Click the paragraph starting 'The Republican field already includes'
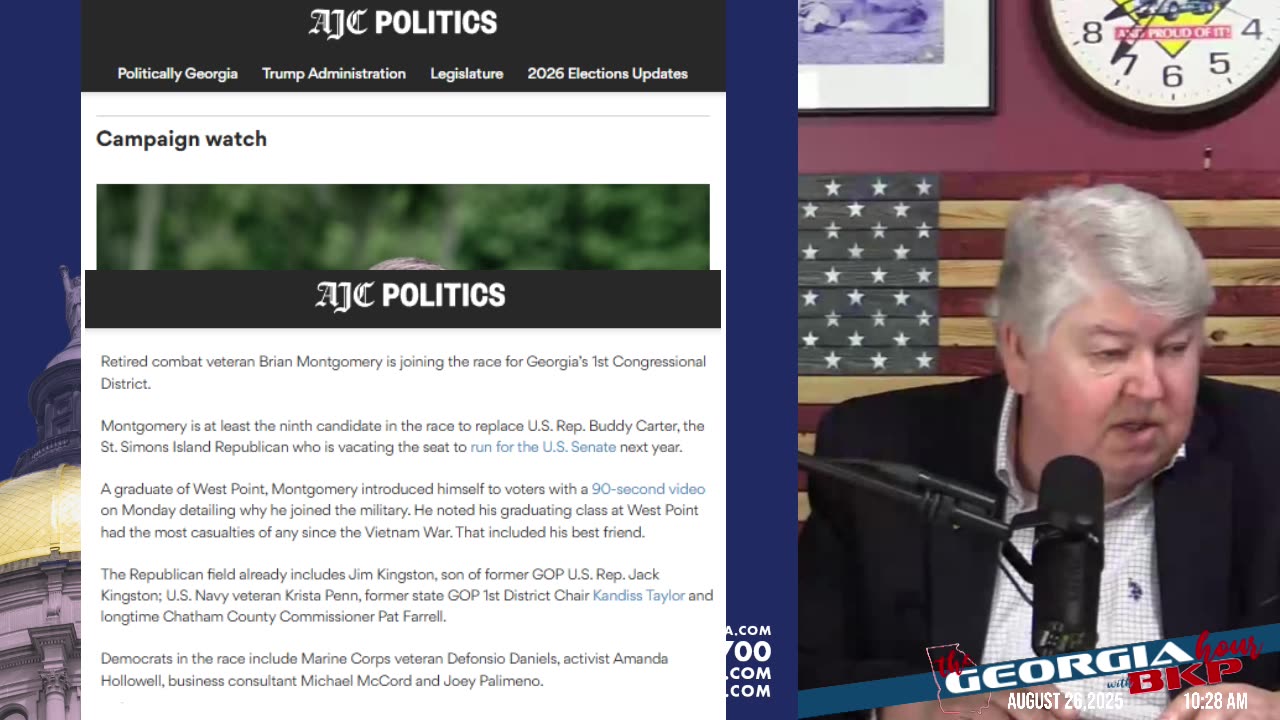This screenshot has width=1280, height=720. pos(407,595)
